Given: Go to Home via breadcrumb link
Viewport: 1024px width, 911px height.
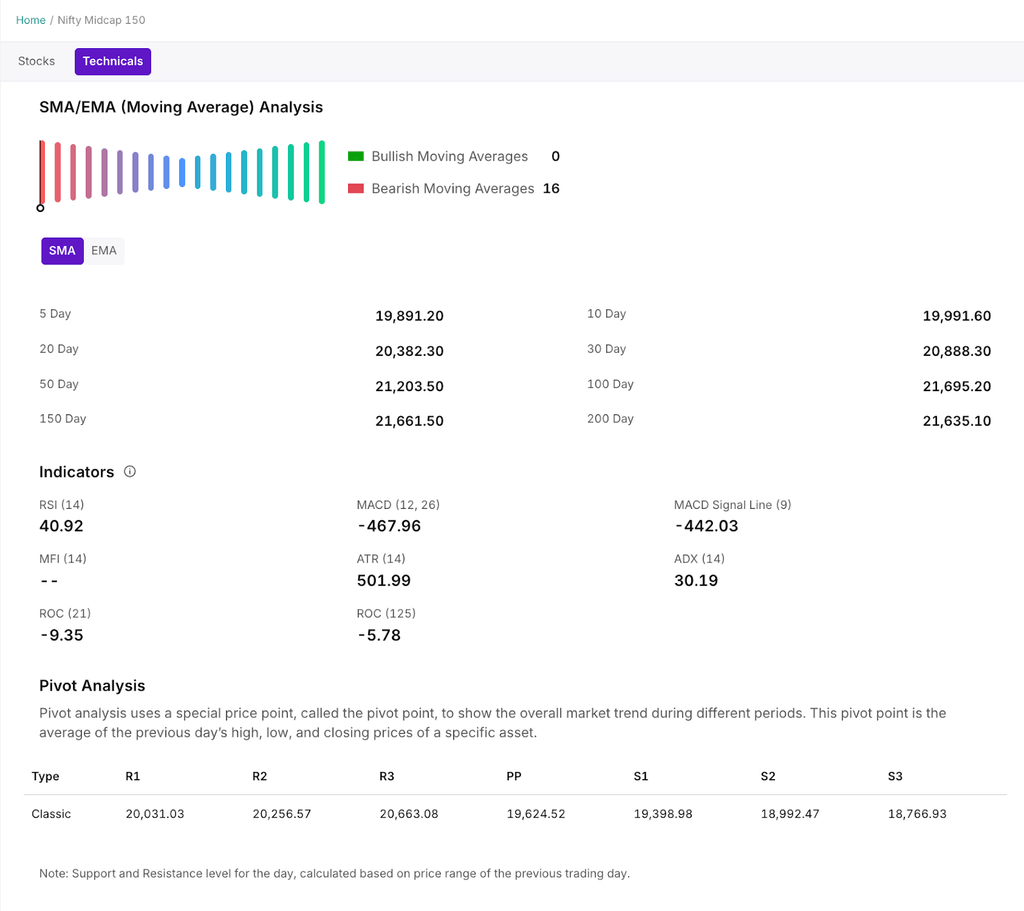Looking at the screenshot, I should 31,20.
